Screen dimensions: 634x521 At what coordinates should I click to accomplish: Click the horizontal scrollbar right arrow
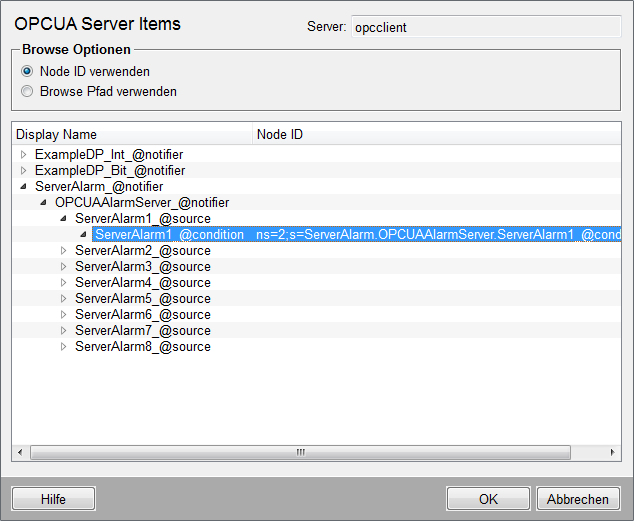tap(613, 452)
